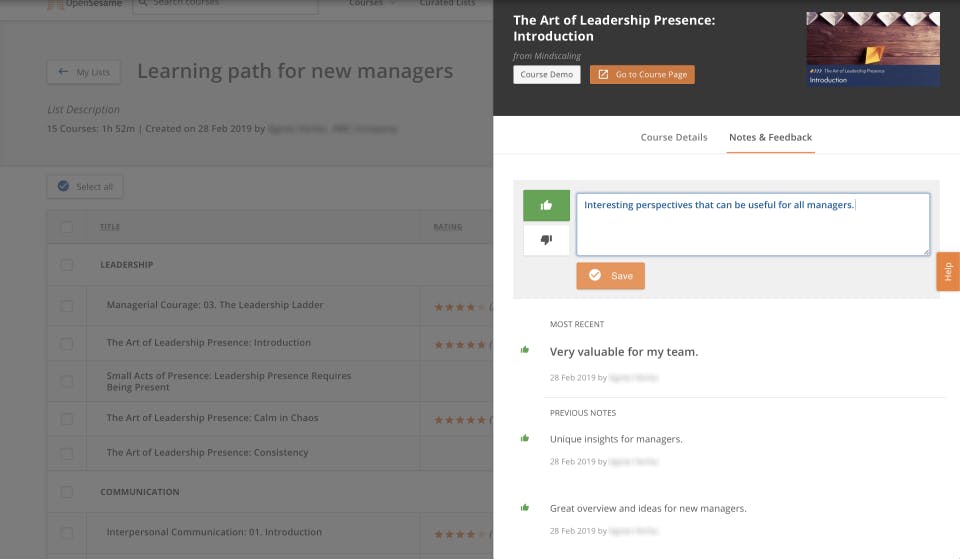Click the thumbs down feedback button
The height and width of the screenshot is (559, 960).
[546, 240]
